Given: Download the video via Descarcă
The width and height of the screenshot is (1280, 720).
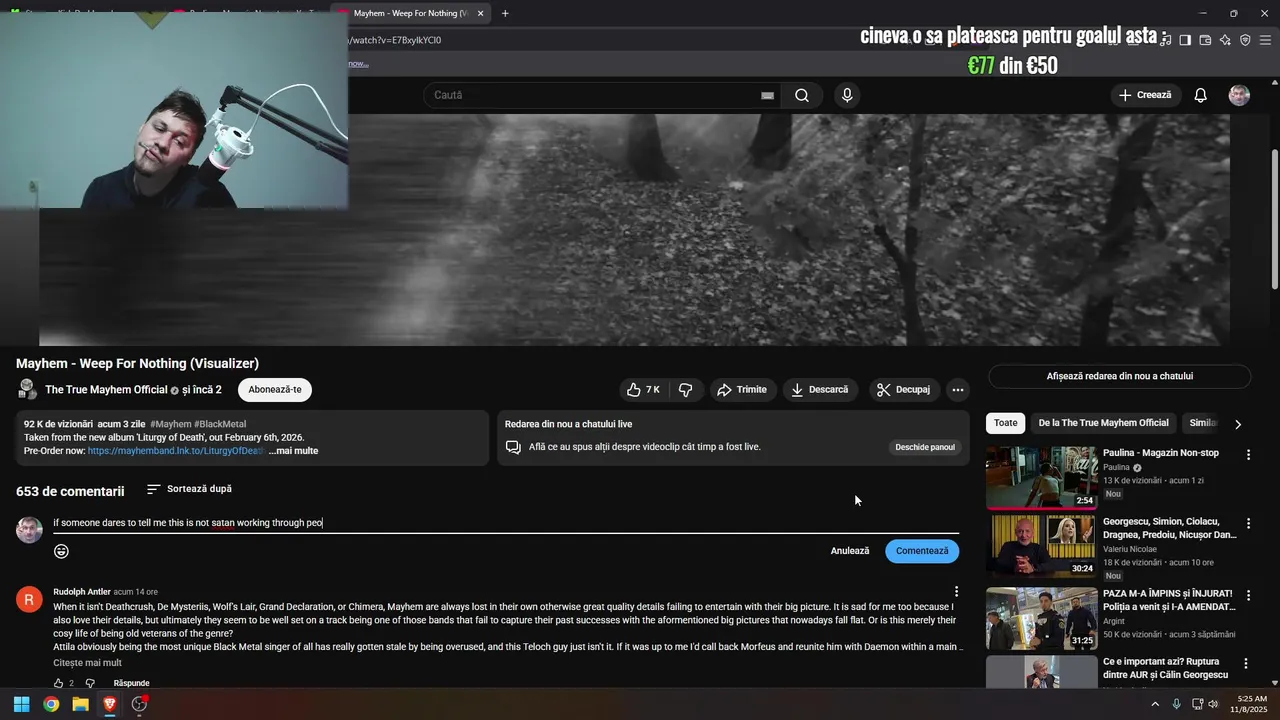Looking at the screenshot, I should (819, 390).
